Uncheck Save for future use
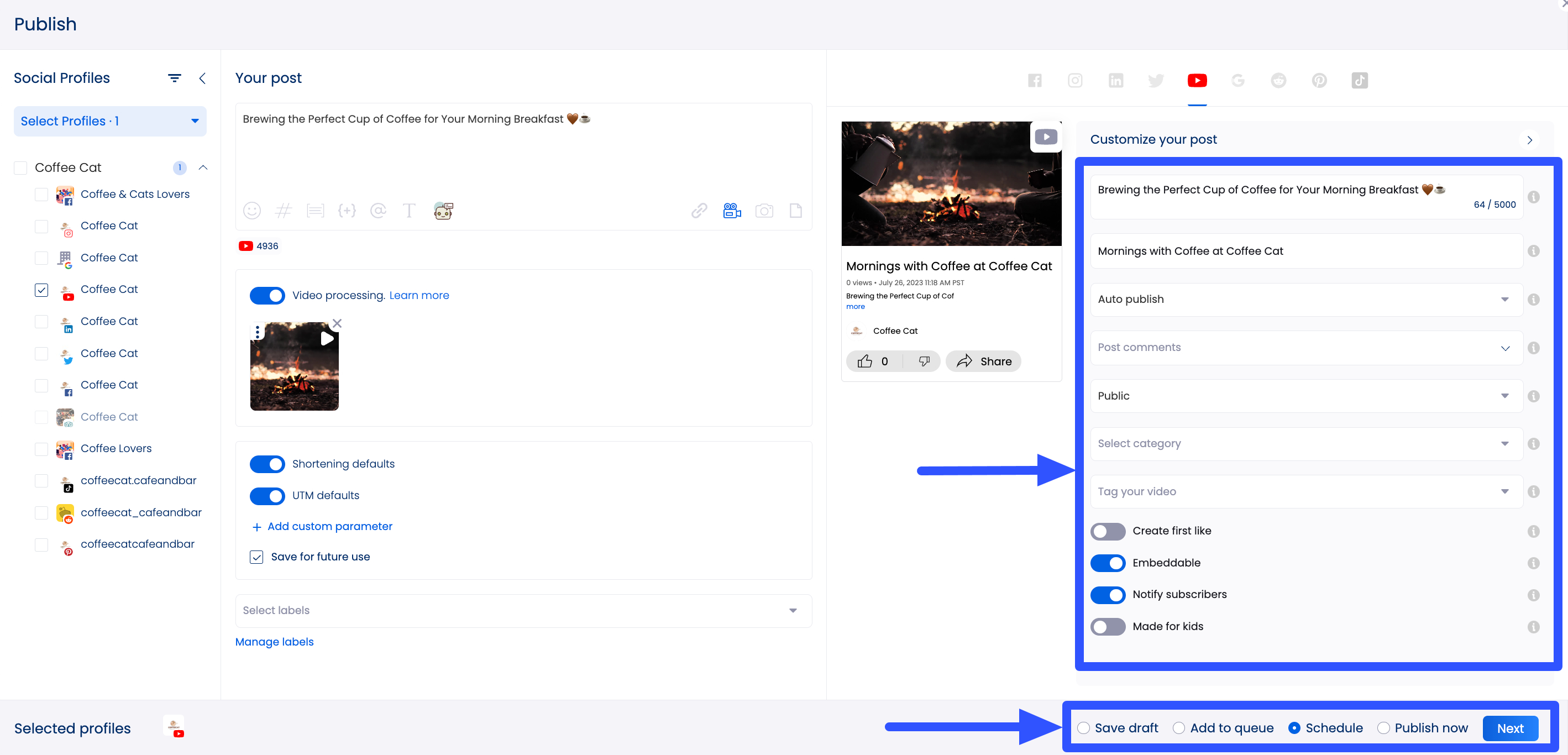The image size is (1568, 755). click(256, 557)
